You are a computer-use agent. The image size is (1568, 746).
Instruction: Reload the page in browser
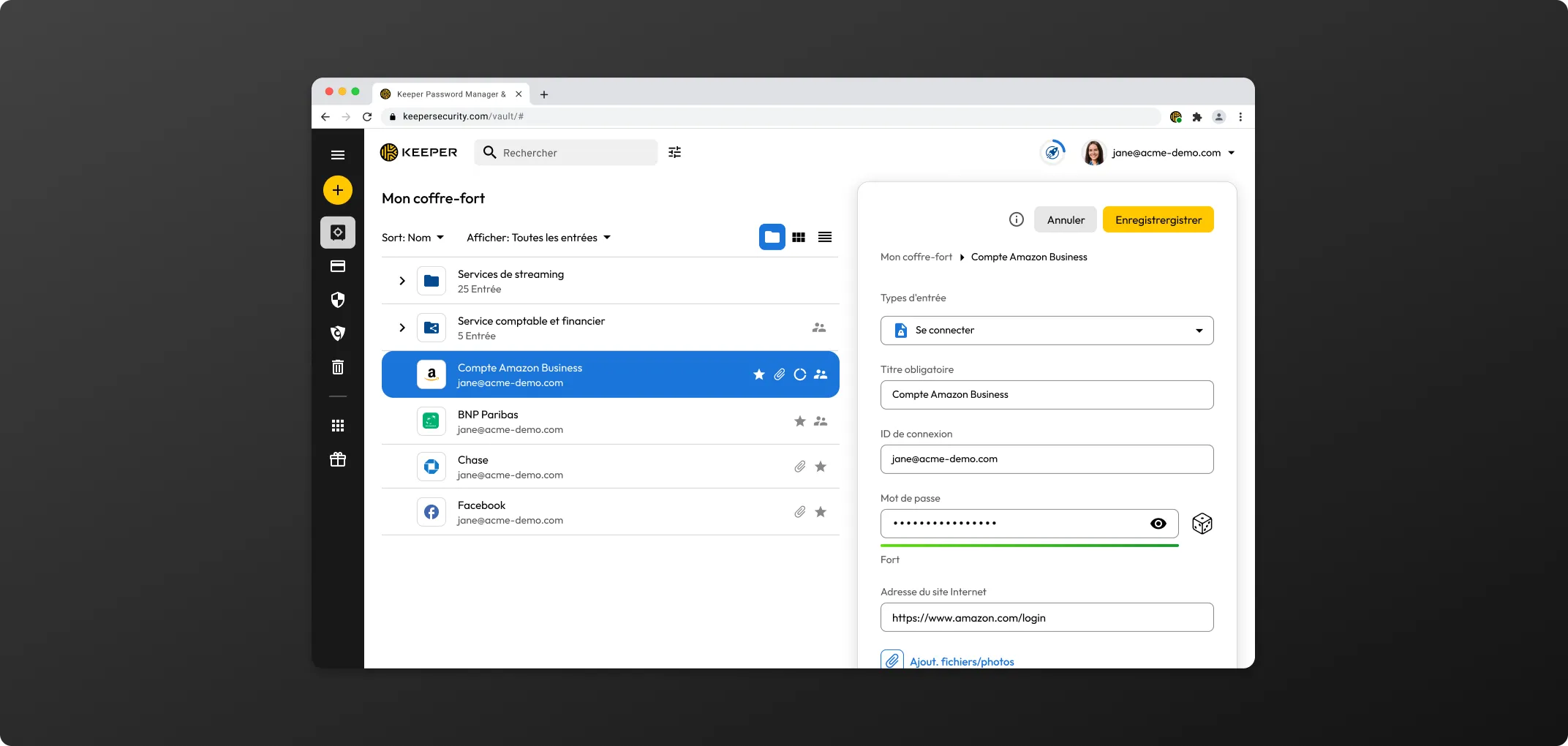[367, 116]
